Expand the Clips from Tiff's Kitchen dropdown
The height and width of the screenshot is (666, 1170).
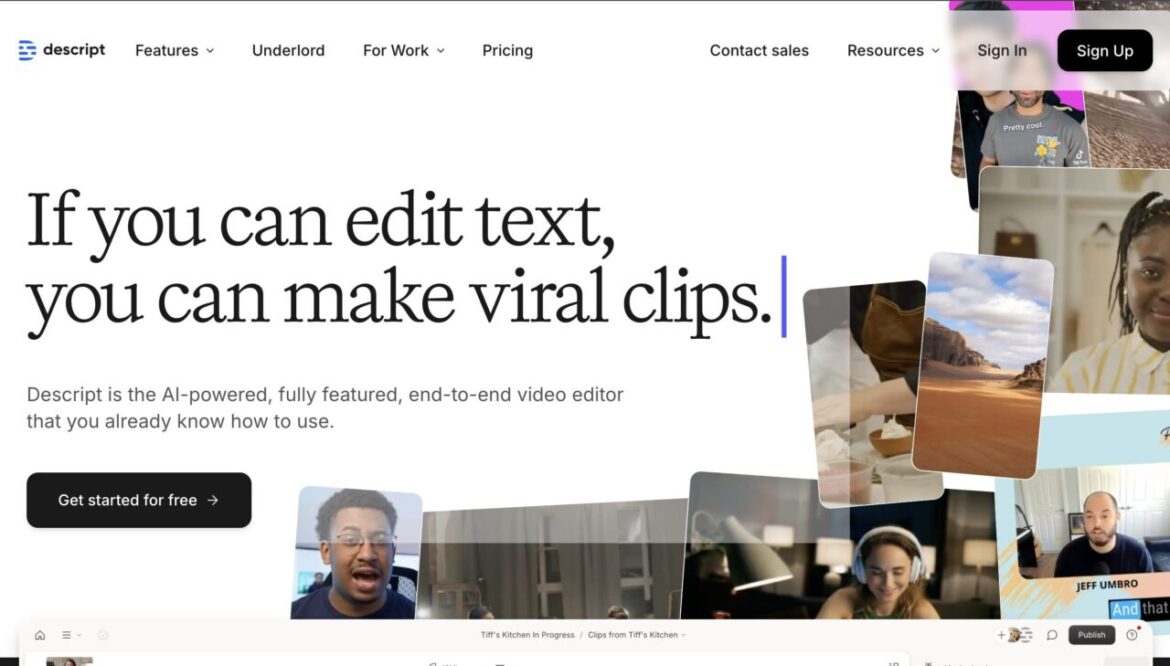637,635
